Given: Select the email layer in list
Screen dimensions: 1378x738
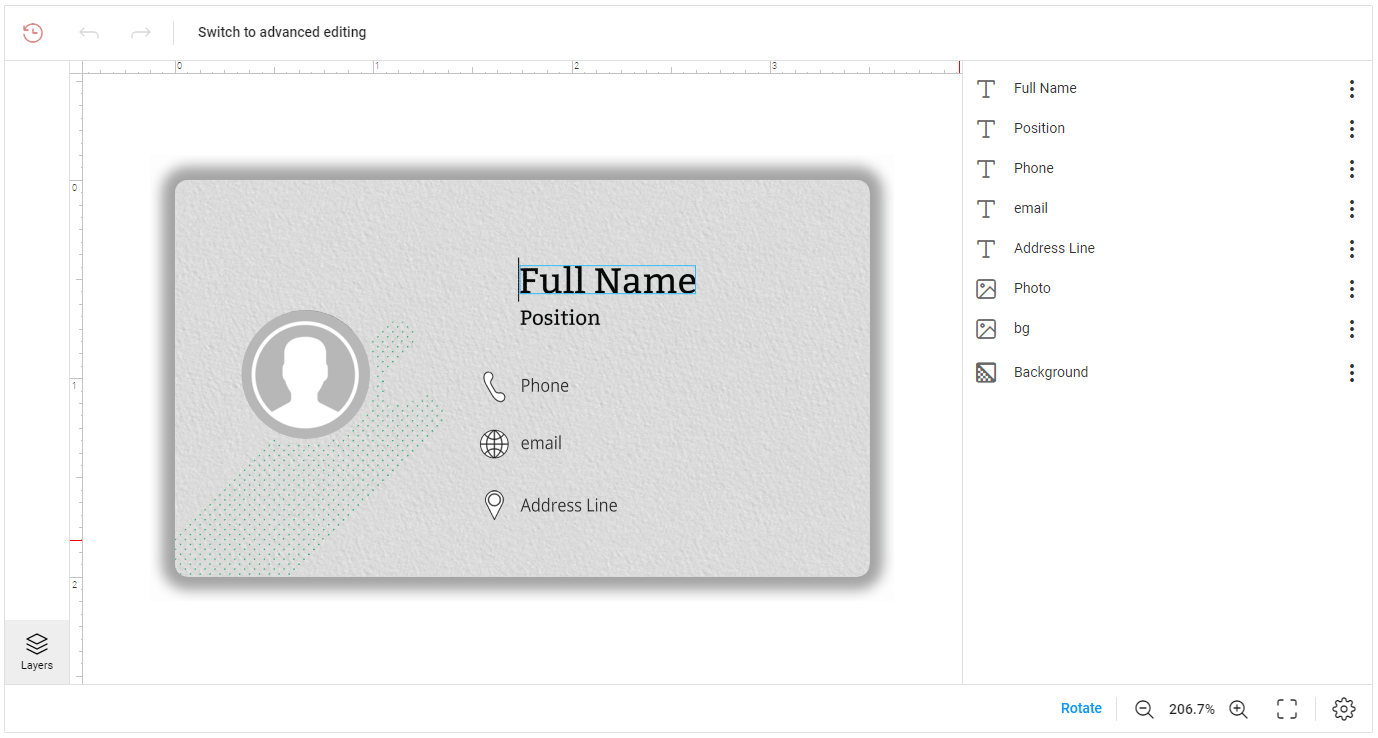Looking at the screenshot, I should click(1030, 208).
